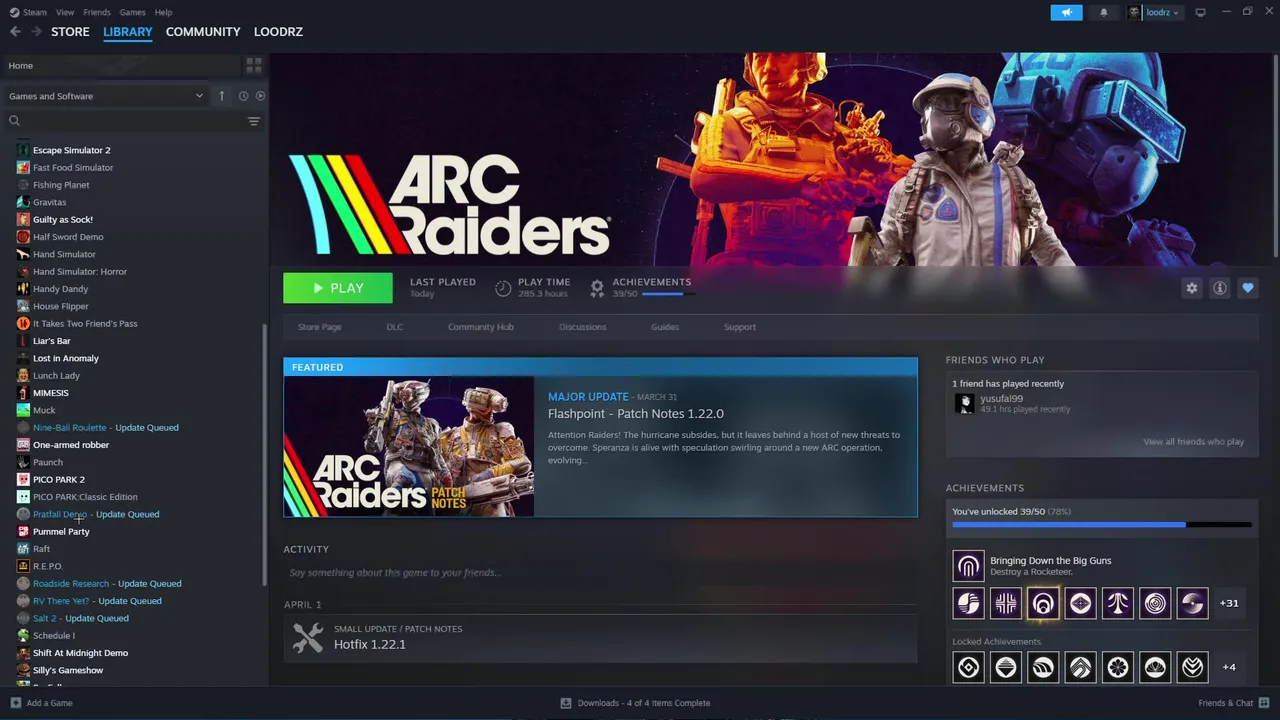Open the View menu
The image size is (1280, 720).
(x=65, y=12)
